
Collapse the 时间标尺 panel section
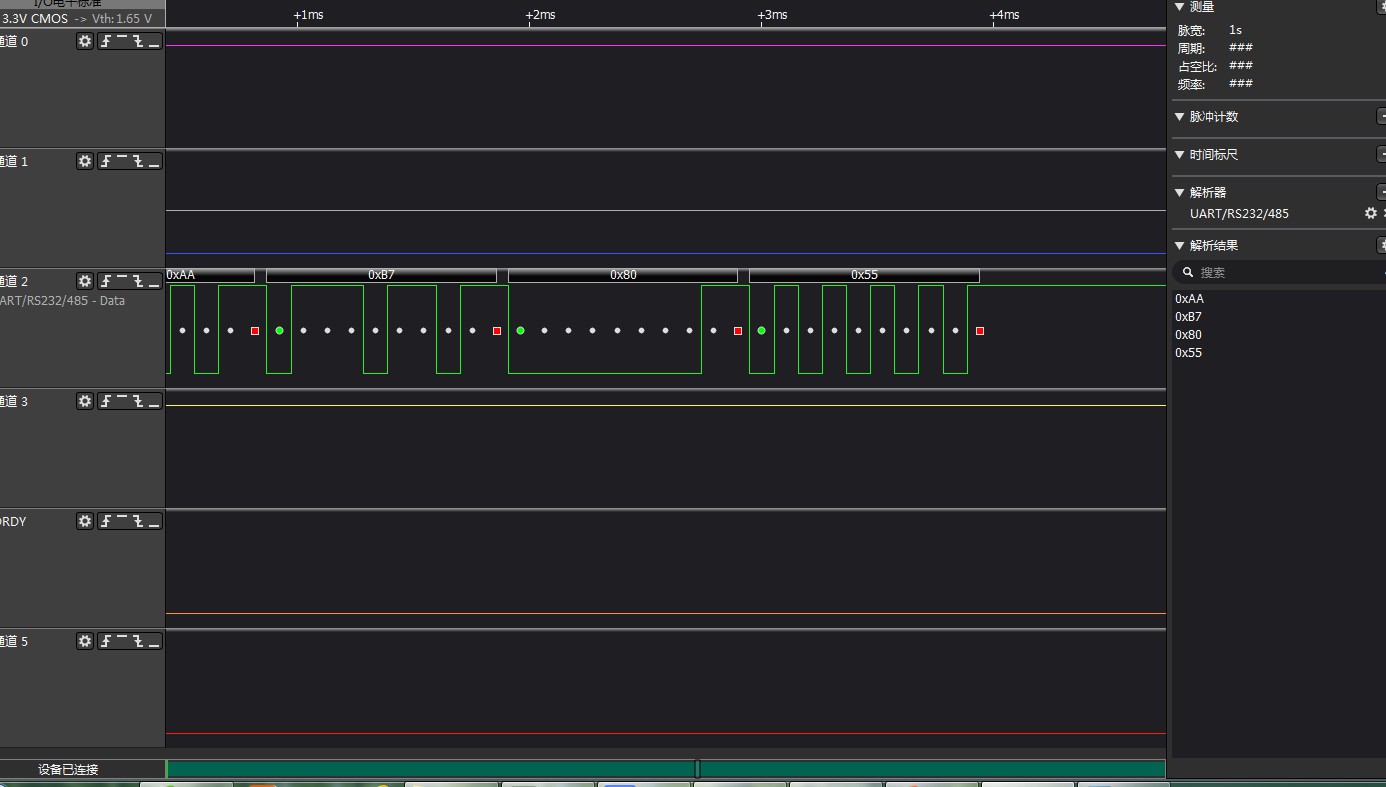1180,155
